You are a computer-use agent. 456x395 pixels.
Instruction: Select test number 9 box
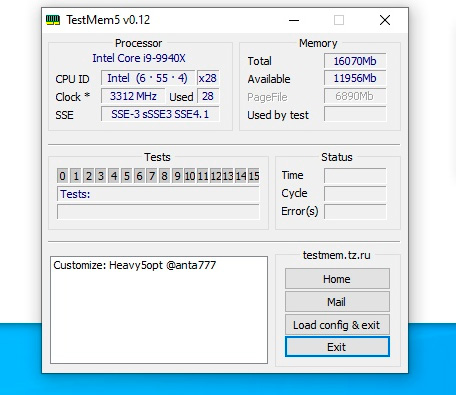coord(177,176)
